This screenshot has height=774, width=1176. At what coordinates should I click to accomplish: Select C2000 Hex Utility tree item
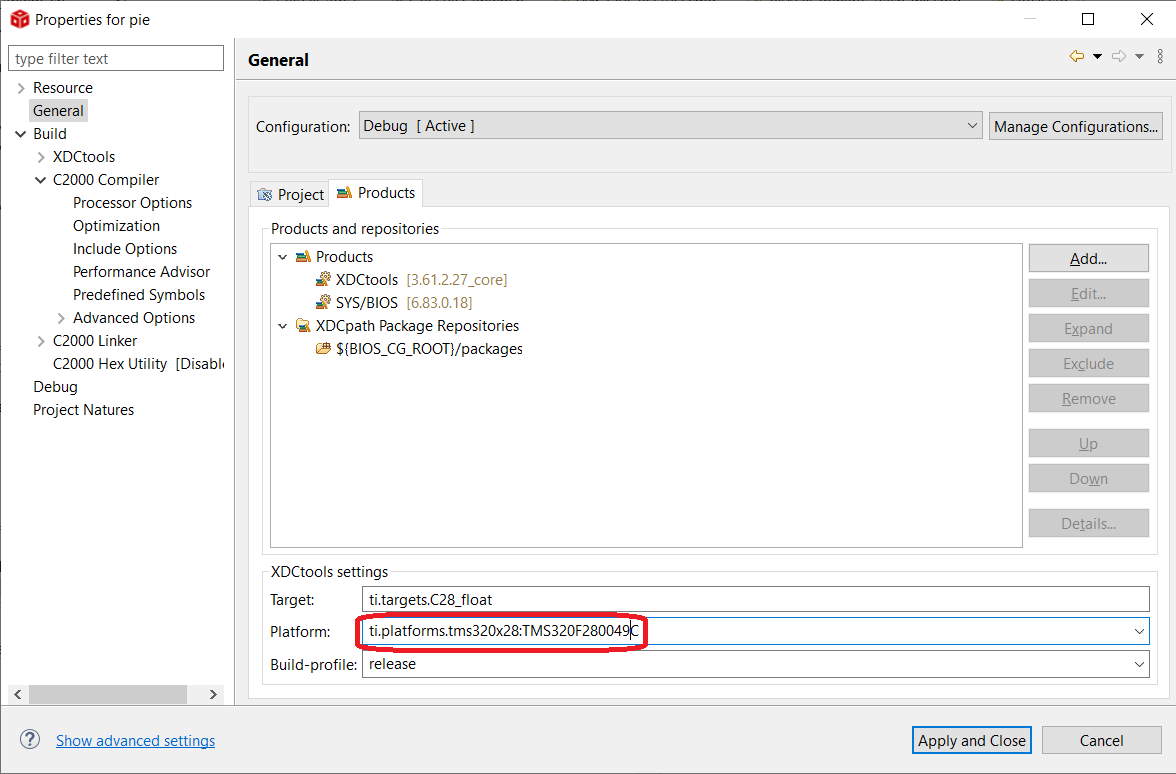point(138,364)
